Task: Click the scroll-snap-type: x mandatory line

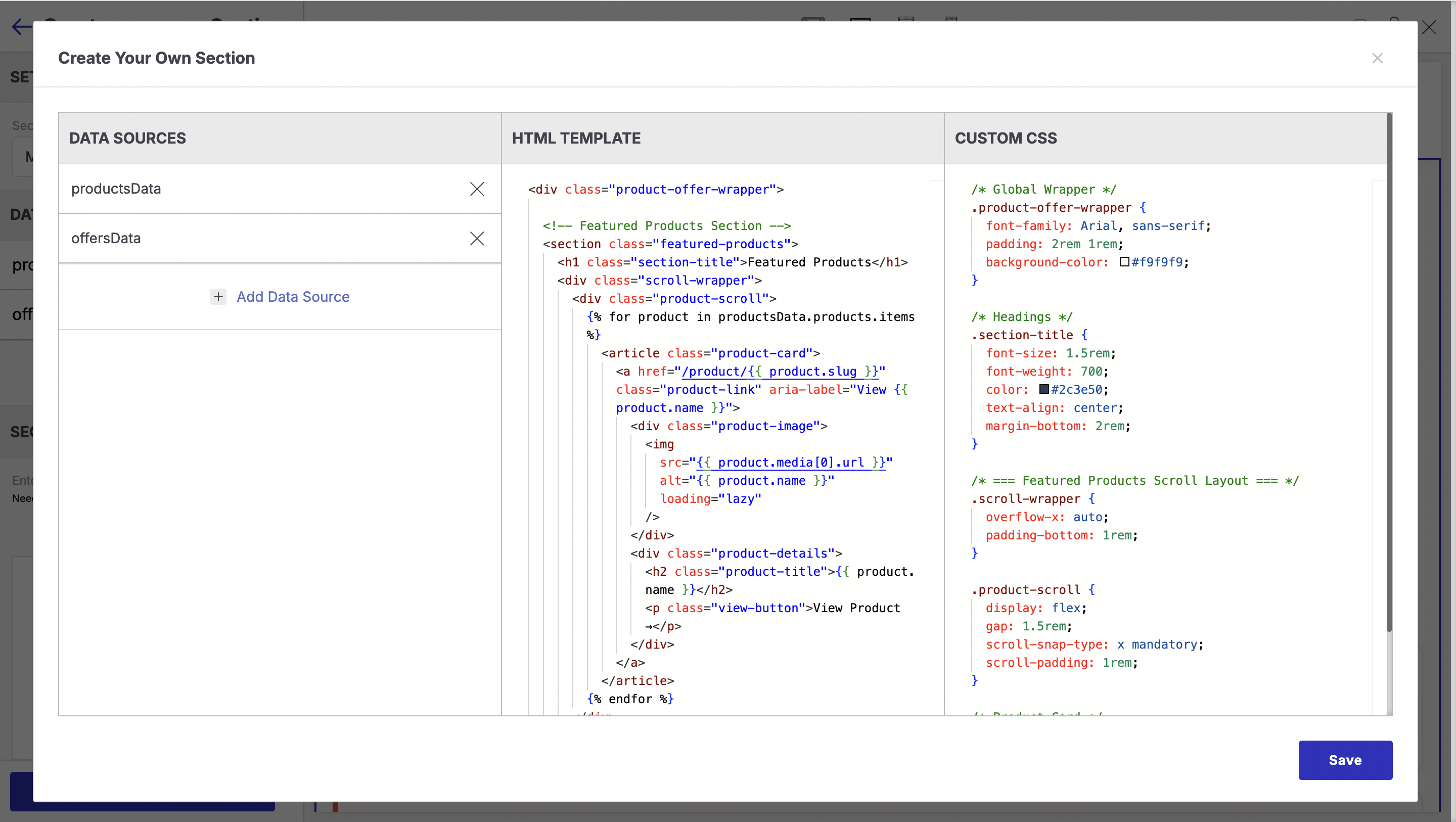Action: coord(1094,644)
